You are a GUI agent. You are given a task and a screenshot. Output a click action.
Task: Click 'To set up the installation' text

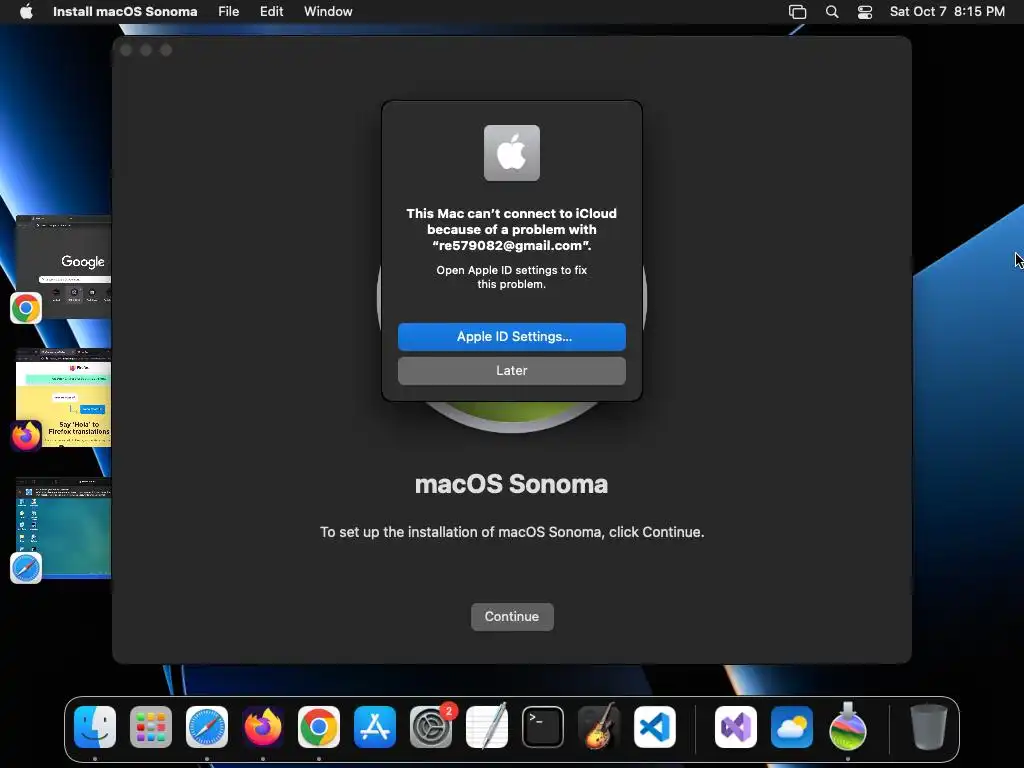coord(512,532)
